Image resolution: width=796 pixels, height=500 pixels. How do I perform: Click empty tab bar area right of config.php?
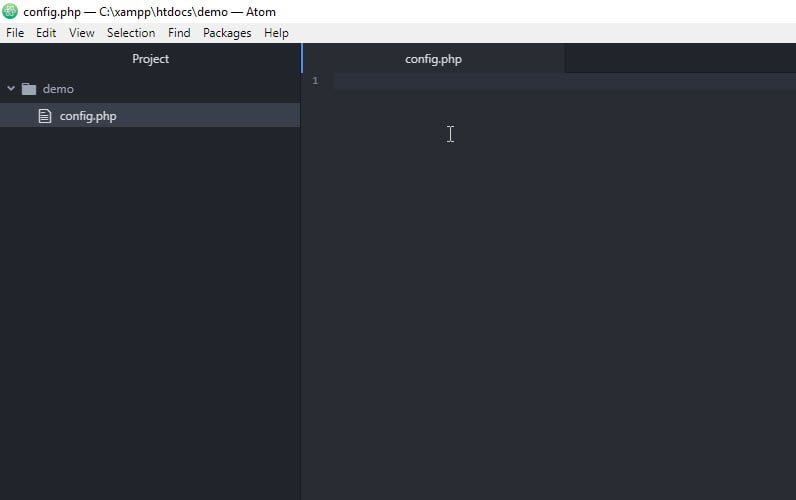[x=680, y=59]
